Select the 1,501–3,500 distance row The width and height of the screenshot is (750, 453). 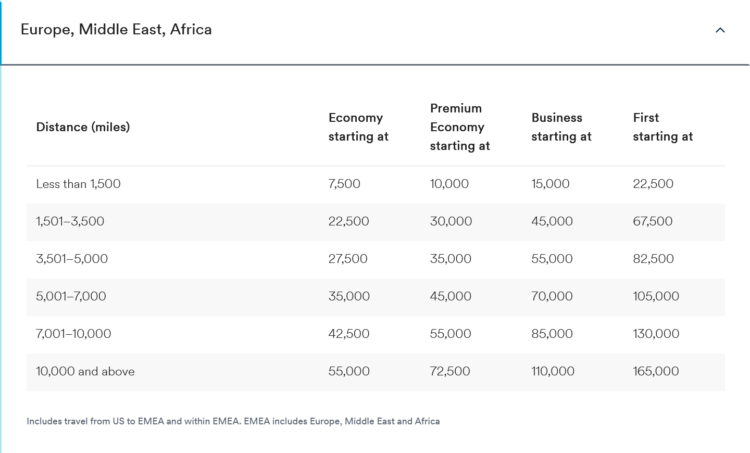[375, 221]
